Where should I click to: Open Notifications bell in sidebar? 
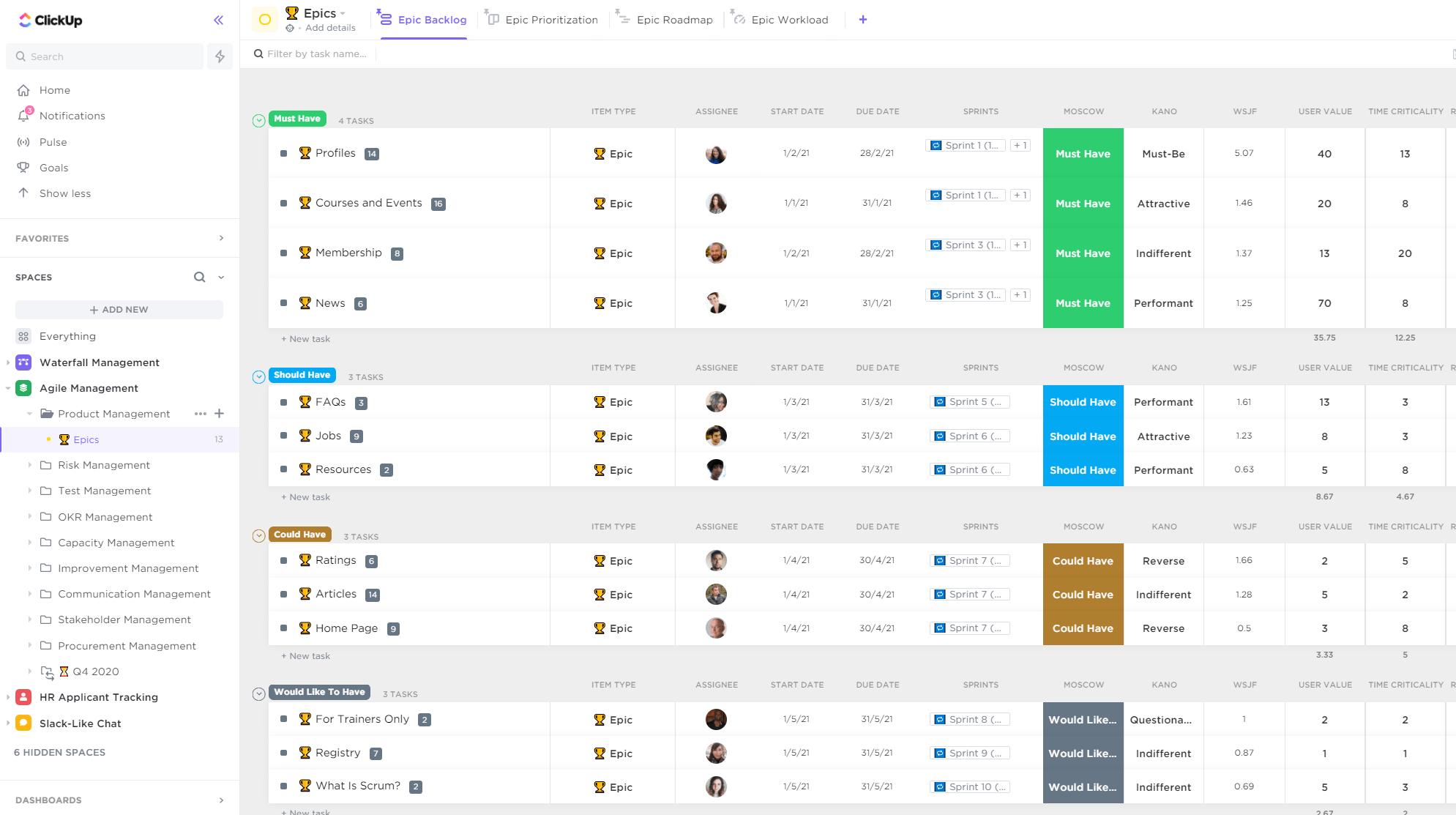(24, 116)
